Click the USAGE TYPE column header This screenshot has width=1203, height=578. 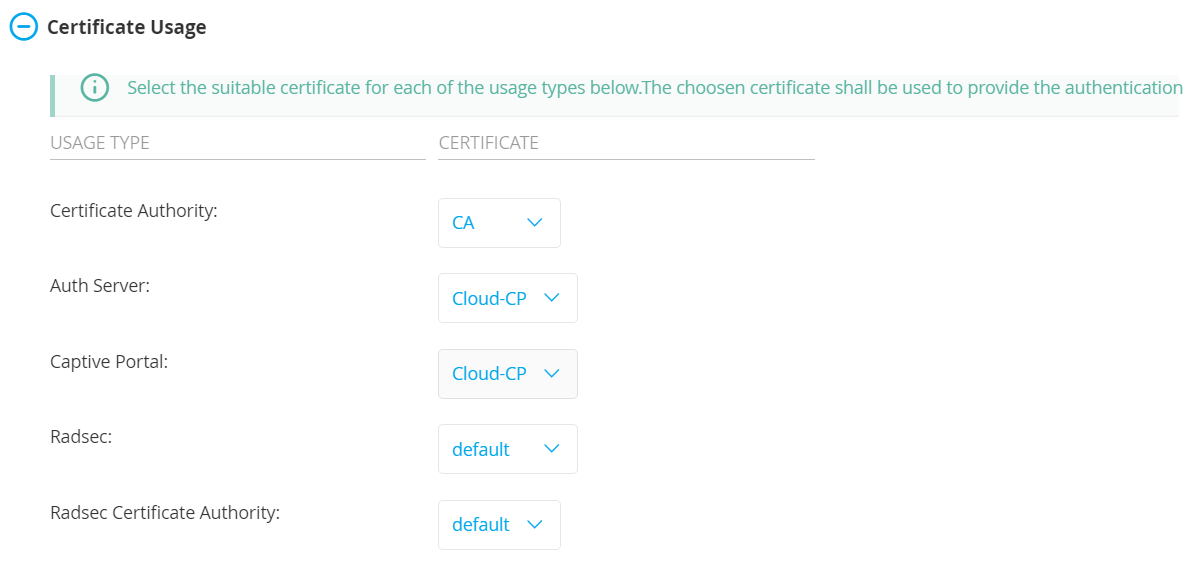(x=100, y=143)
